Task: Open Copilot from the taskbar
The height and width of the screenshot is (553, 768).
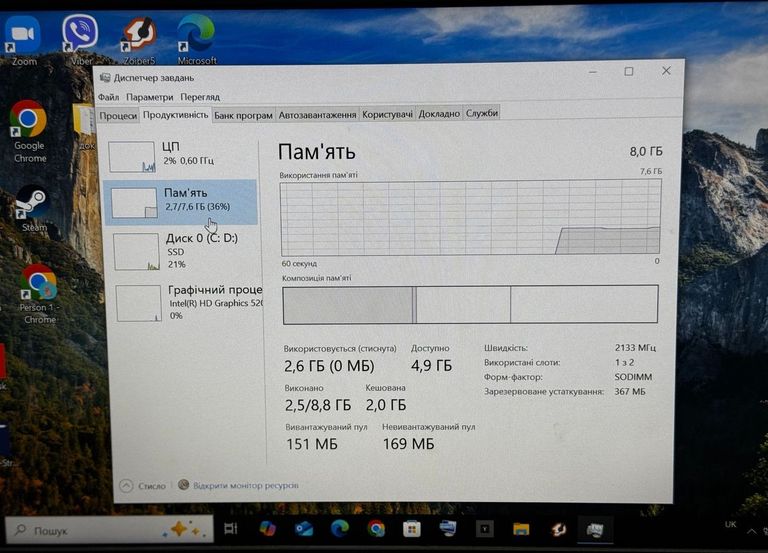Action: coord(267,529)
